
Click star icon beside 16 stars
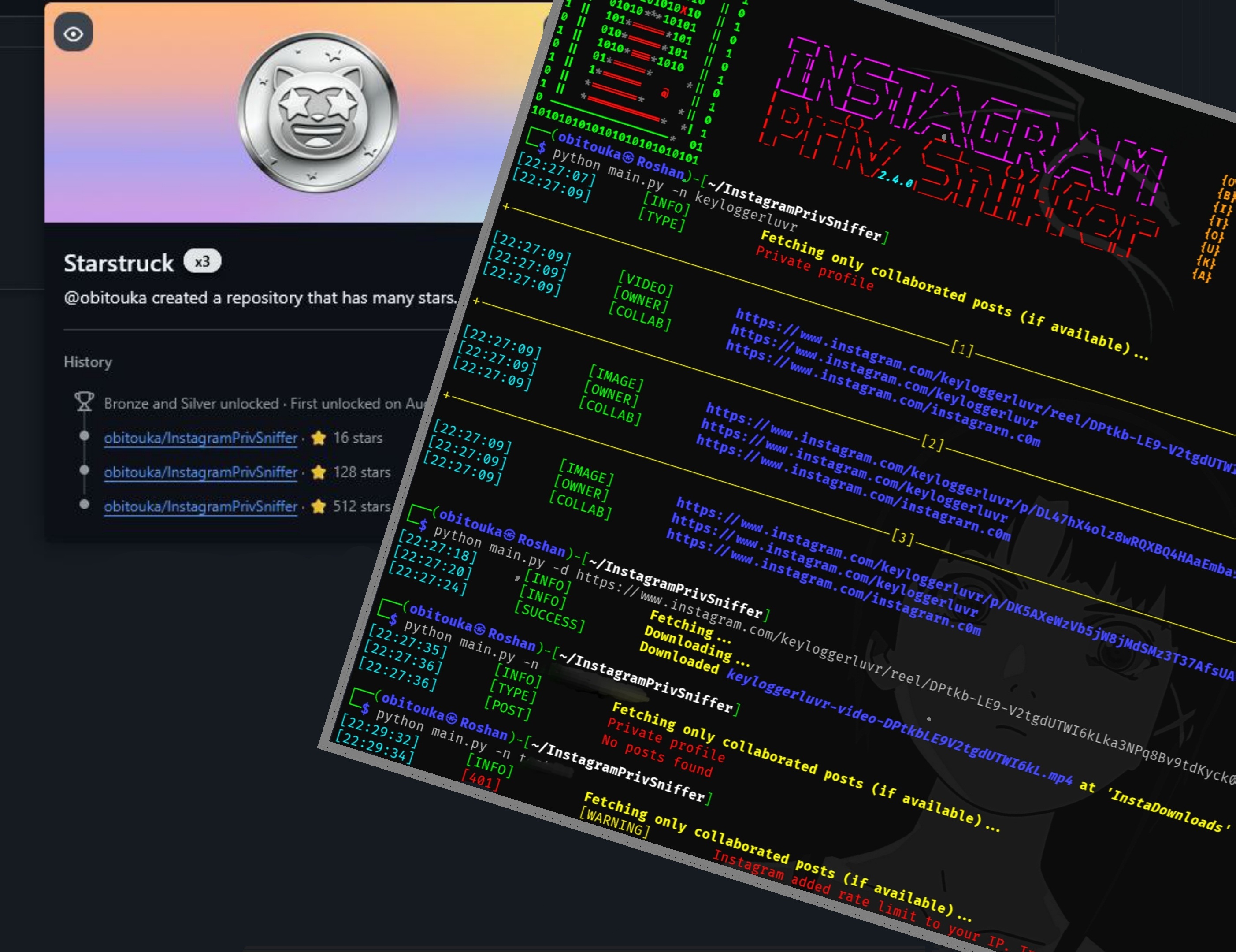[319, 438]
